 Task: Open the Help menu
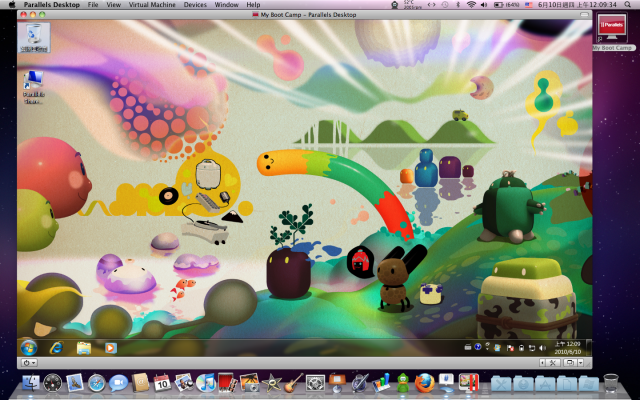pos(253,5)
